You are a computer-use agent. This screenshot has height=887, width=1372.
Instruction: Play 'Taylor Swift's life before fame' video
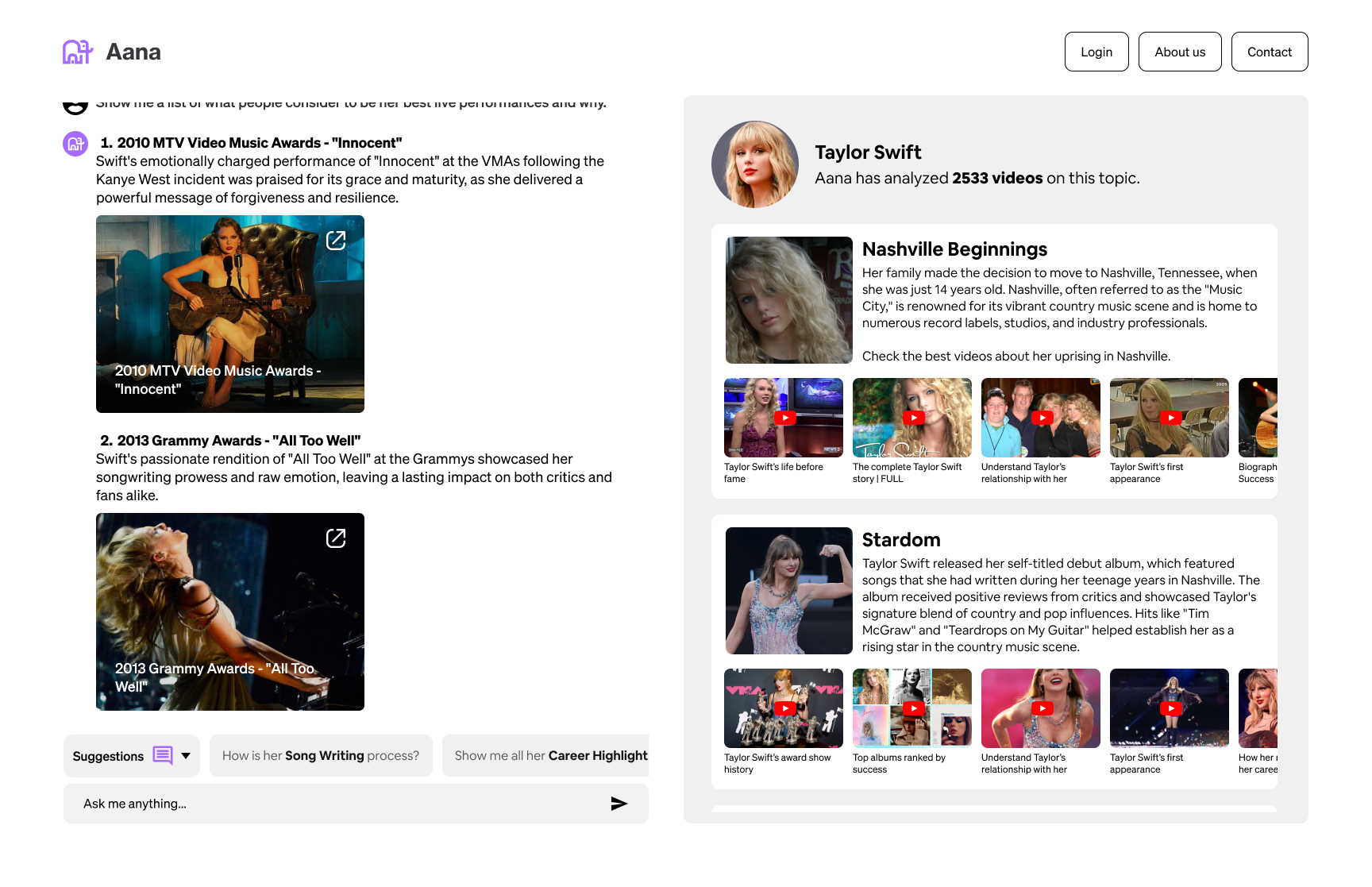pyautogui.click(x=784, y=418)
